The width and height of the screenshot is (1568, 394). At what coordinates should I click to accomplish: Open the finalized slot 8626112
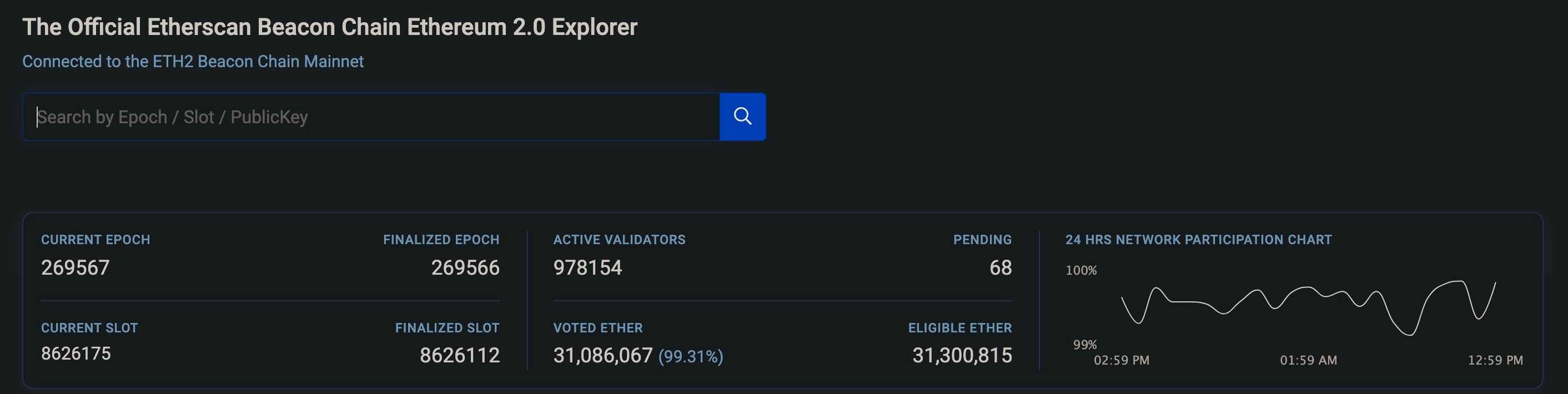point(460,355)
